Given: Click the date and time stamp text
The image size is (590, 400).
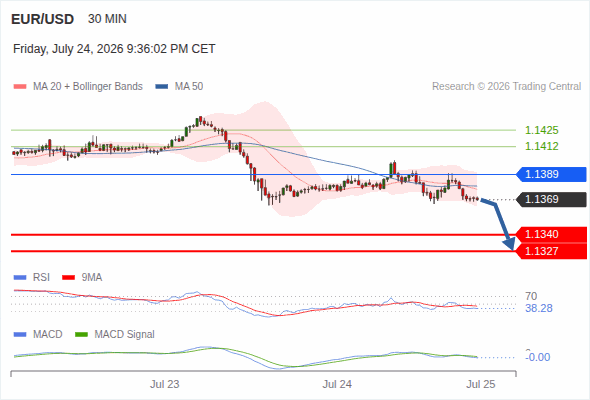Looking at the screenshot, I should pos(114,49).
